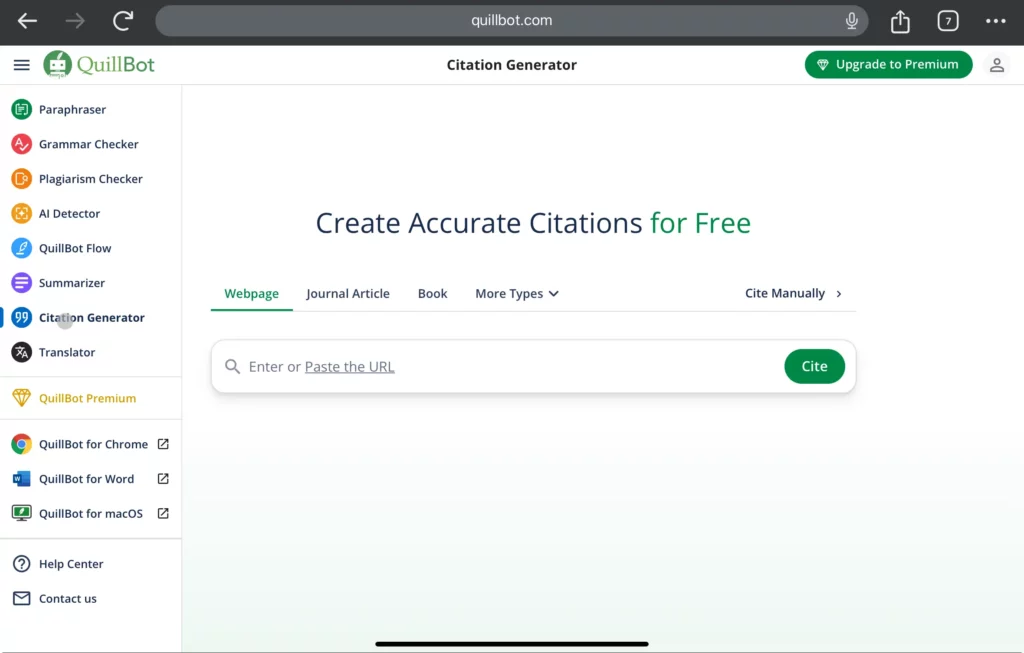Go back with the browser back arrow
Image resolution: width=1024 pixels, height=653 pixels.
click(x=27, y=21)
